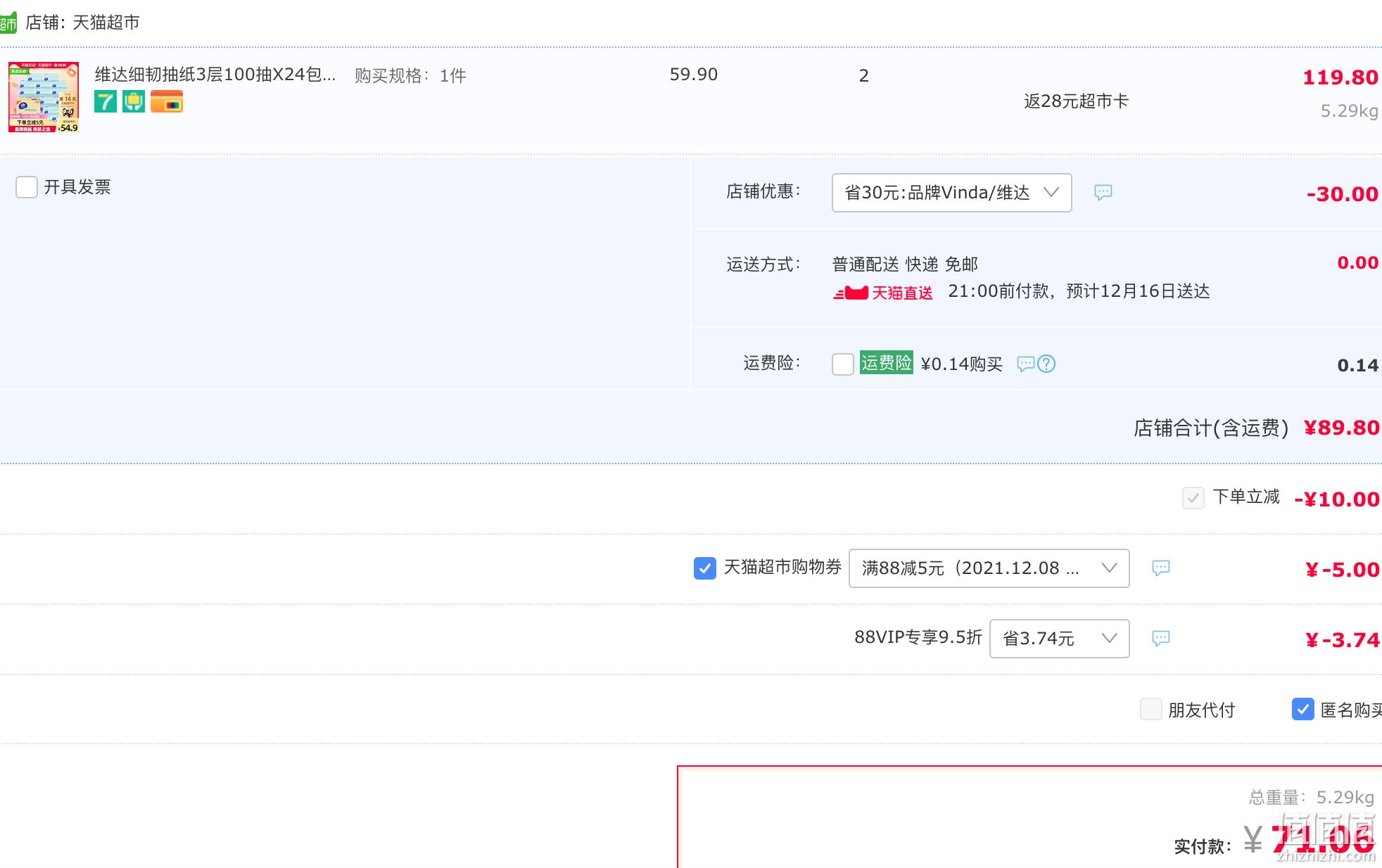
Task: Click the 普通配送 快递 免邮 text
Action: [x=905, y=264]
